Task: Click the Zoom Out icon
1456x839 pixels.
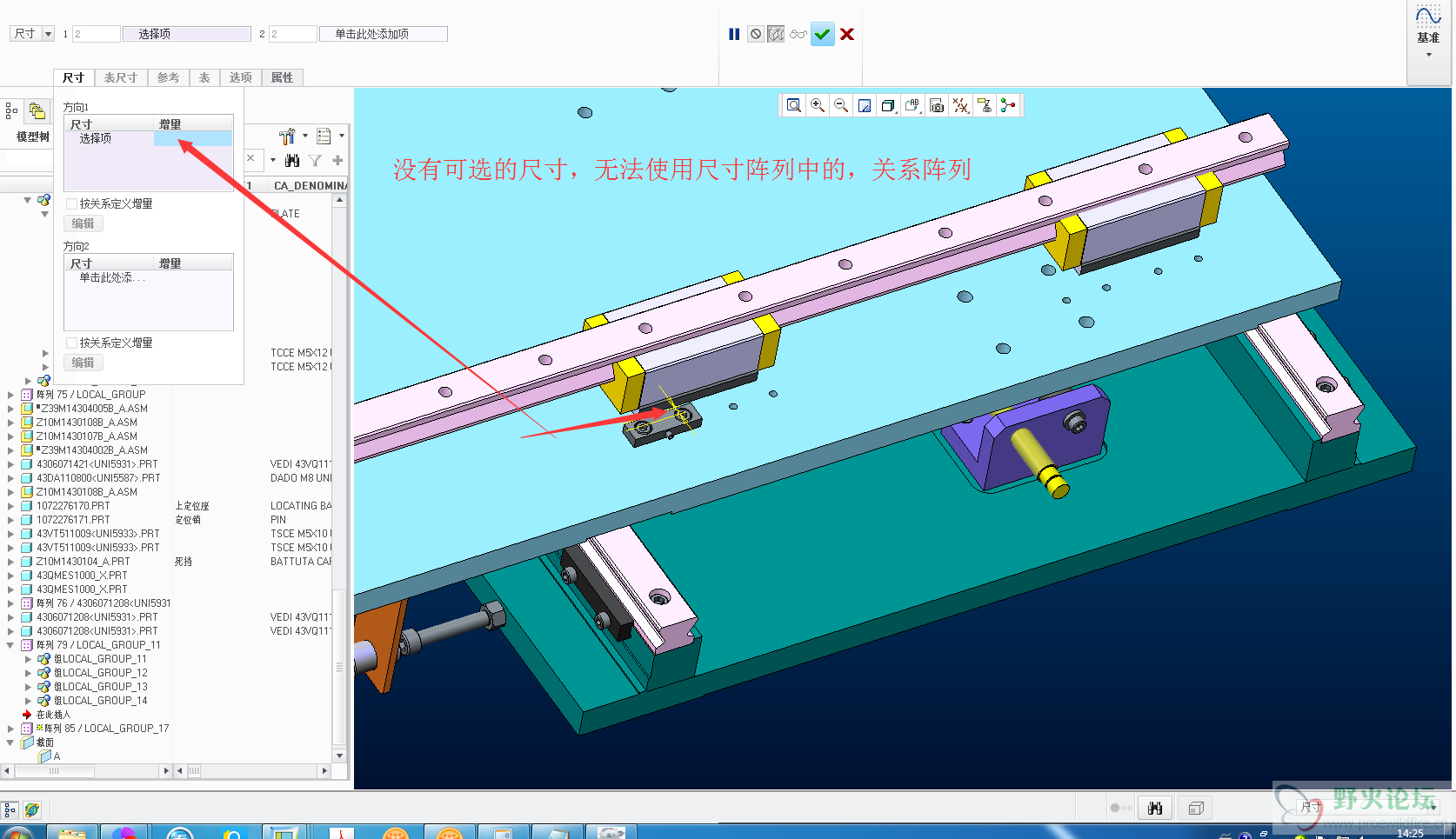Action: coord(841,105)
